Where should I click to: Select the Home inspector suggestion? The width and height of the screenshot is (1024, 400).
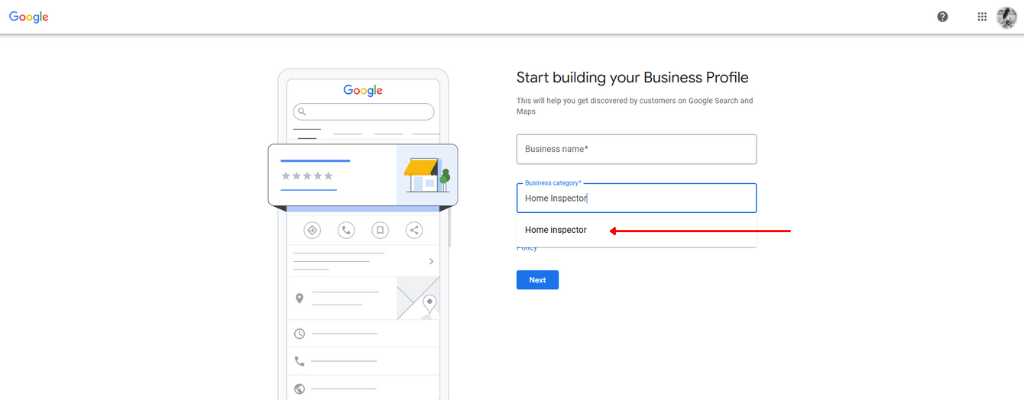[x=636, y=230]
